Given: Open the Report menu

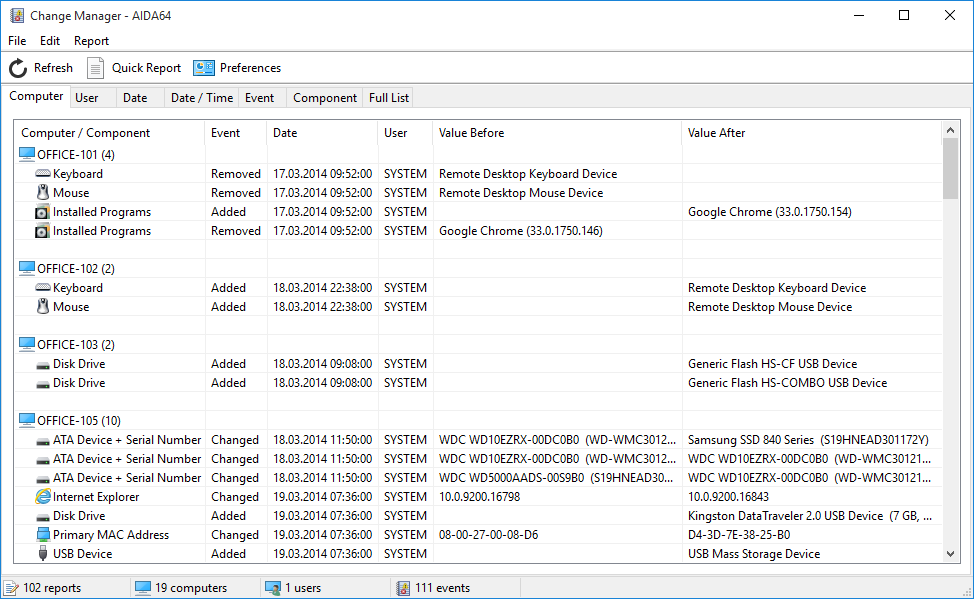Looking at the screenshot, I should coord(91,40).
